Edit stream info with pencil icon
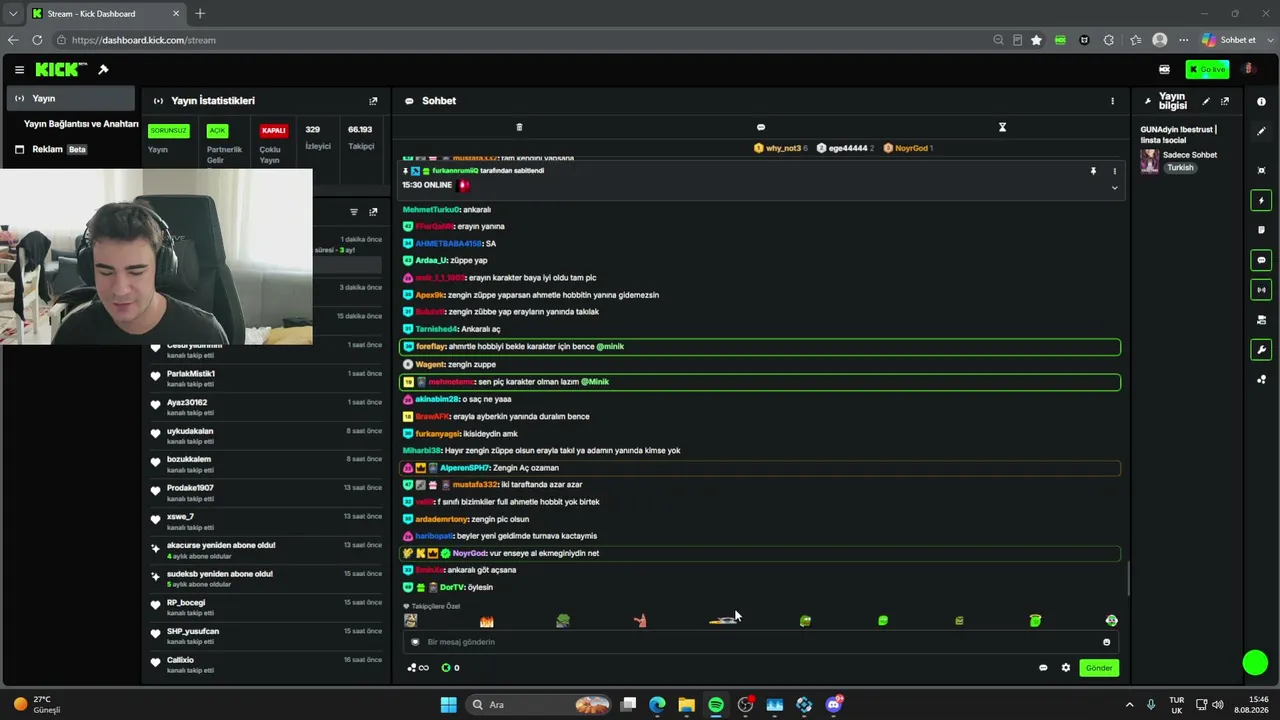This screenshot has width=1280, height=720. click(x=1205, y=101)
